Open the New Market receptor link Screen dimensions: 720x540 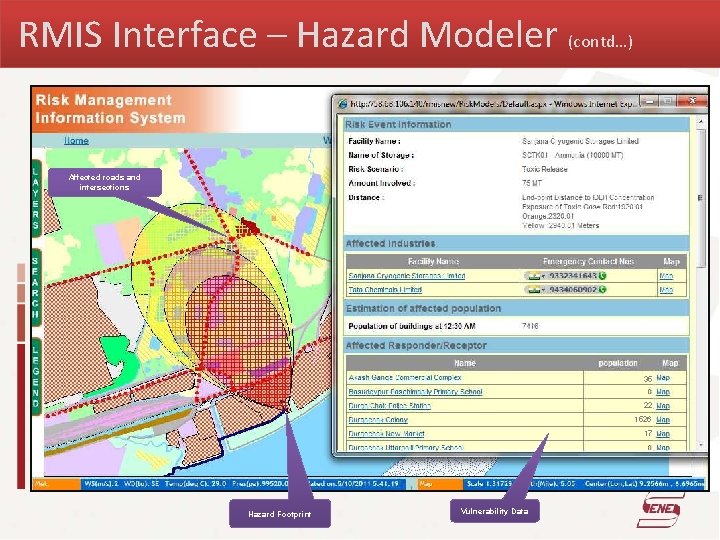386,434
